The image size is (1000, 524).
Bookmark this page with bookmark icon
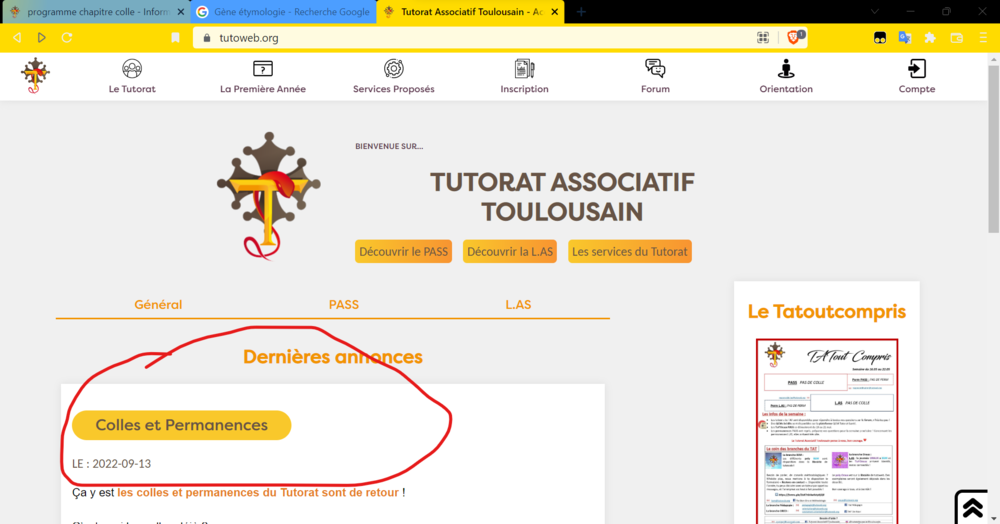coord(176,38)
